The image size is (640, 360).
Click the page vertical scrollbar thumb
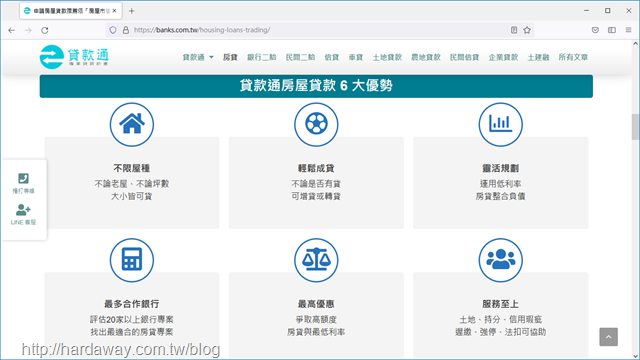click(636, 127)
